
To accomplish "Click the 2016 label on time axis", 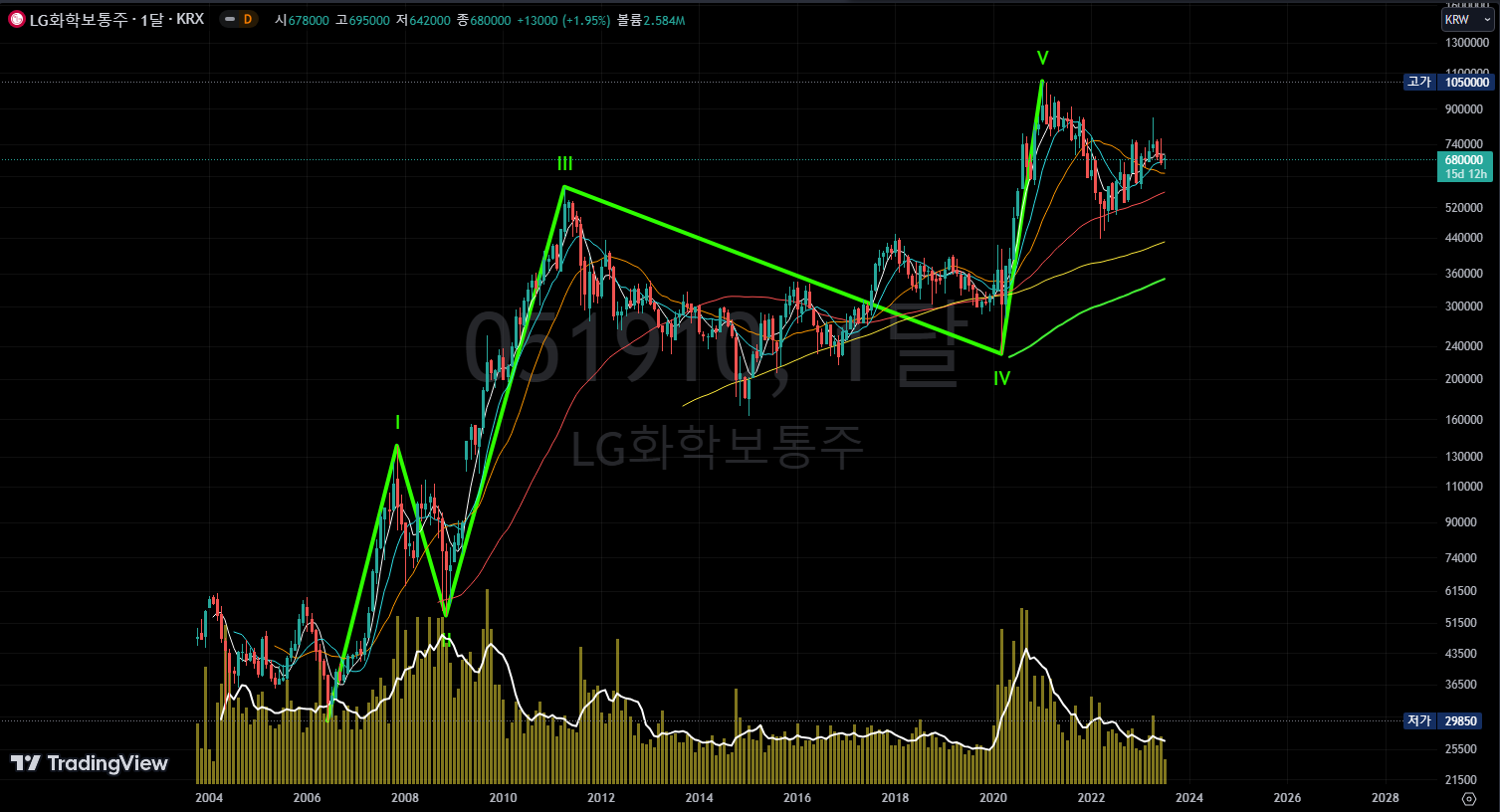I will [796, 797].
